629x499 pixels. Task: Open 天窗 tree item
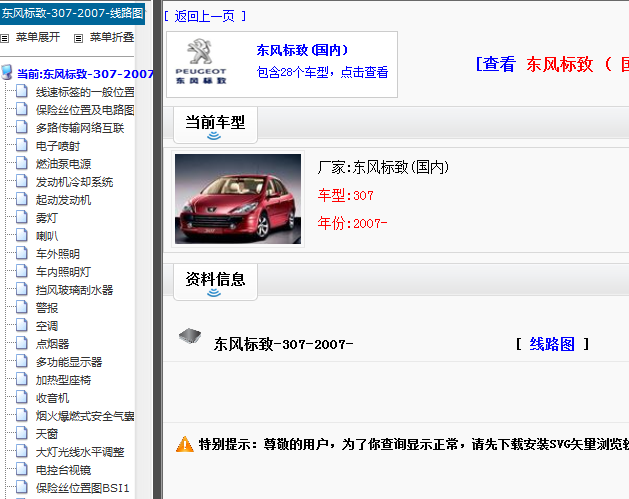click(x=47, y=434)
